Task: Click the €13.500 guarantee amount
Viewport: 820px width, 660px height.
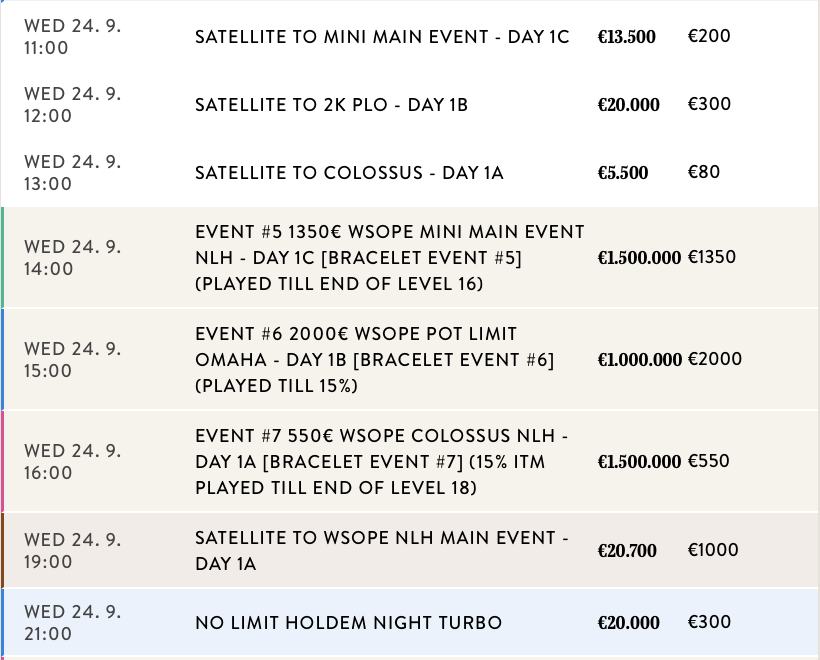Action: 626,38
